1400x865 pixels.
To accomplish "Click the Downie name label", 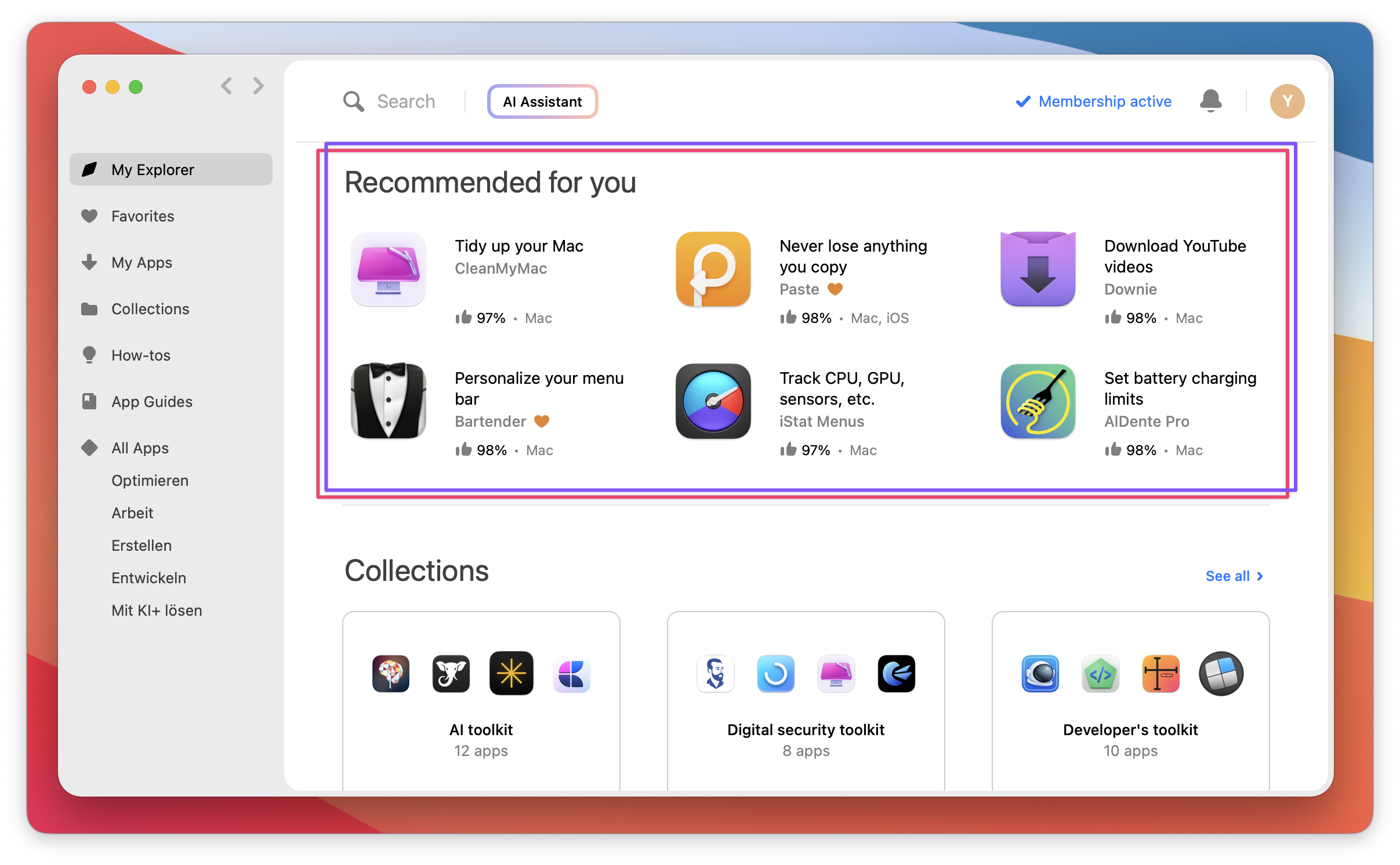I will click(x=1130, y=289).
